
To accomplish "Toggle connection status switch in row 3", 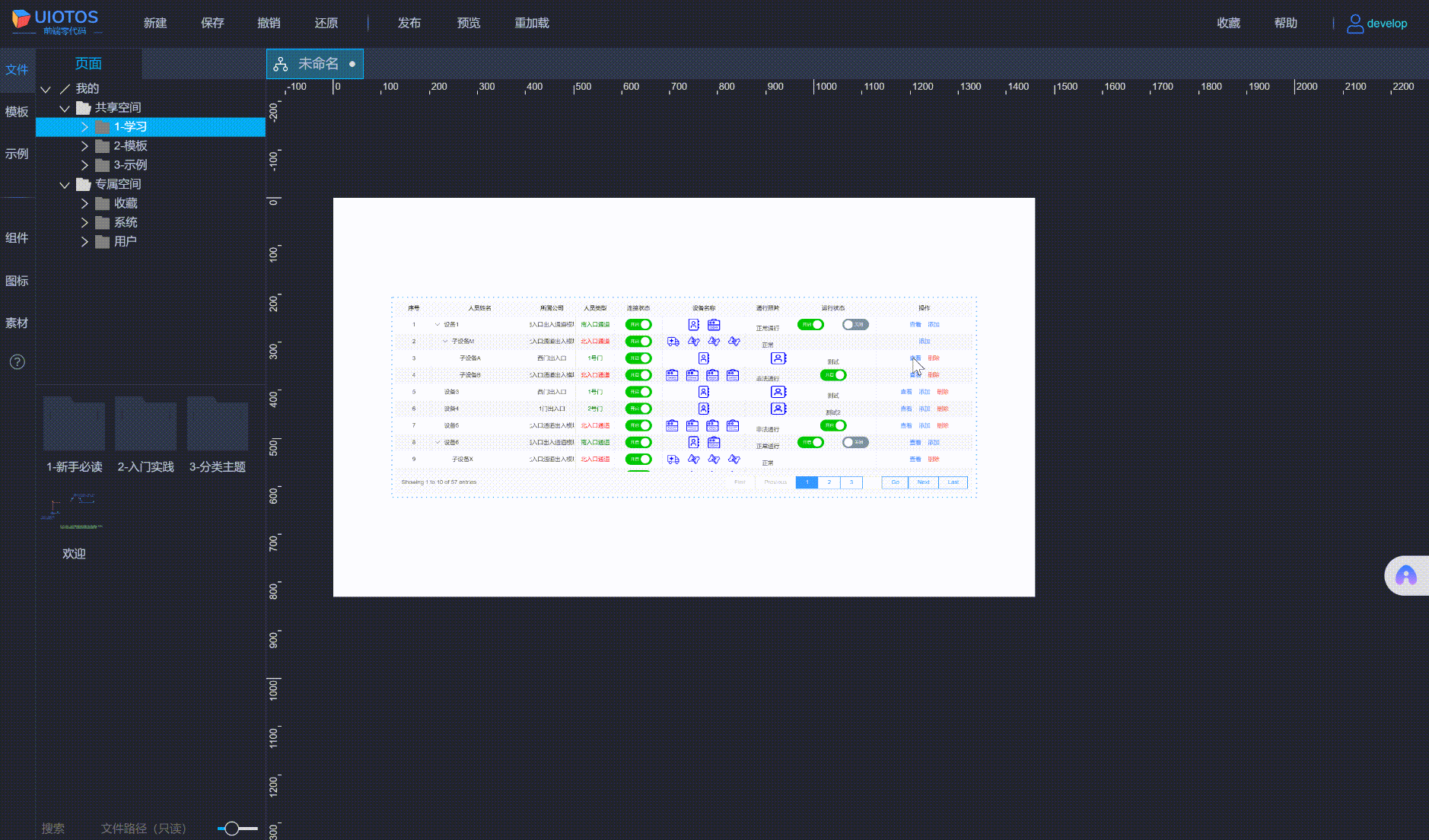I will coord(638,358).
